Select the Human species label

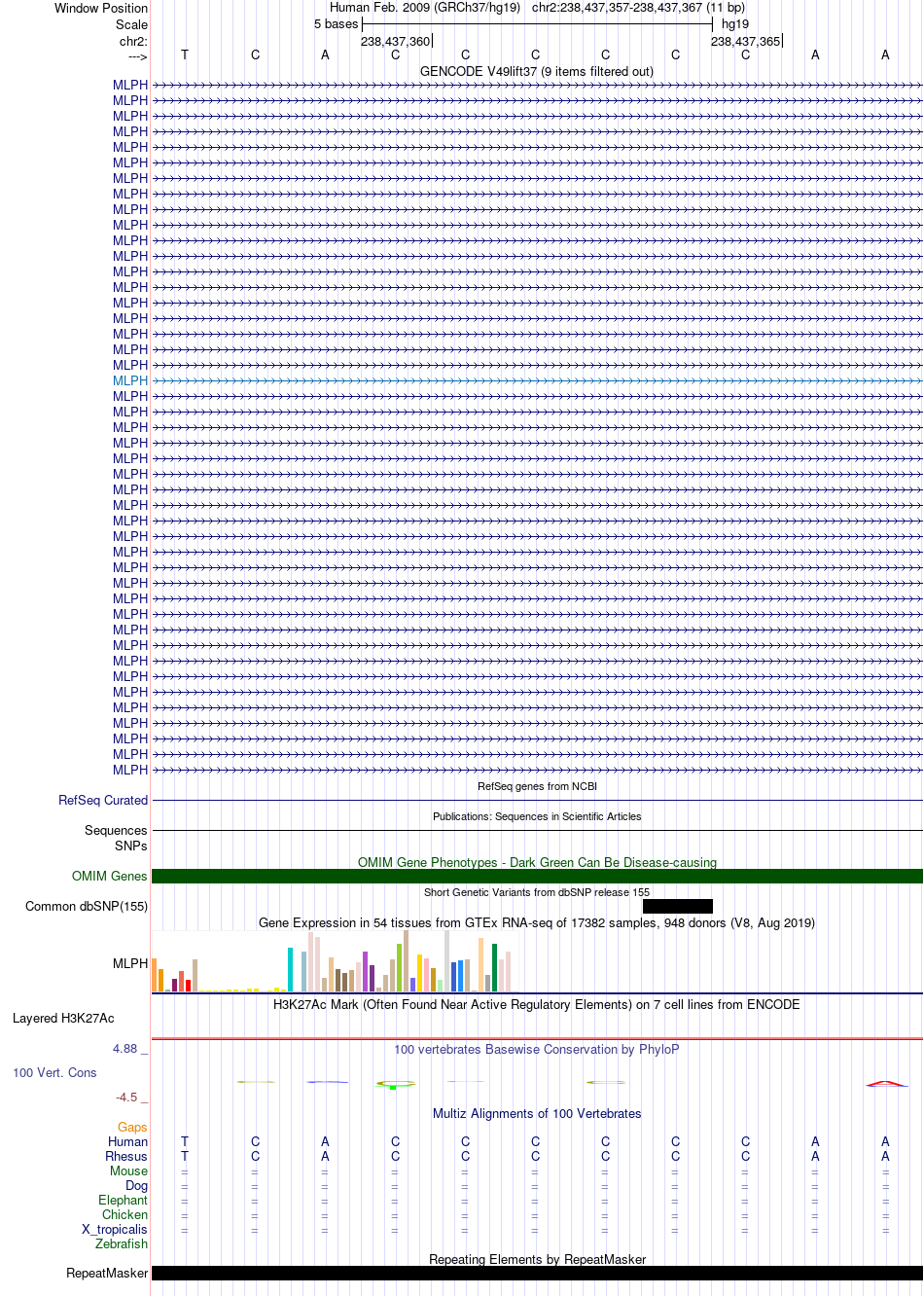click(x=128, y=1142)
